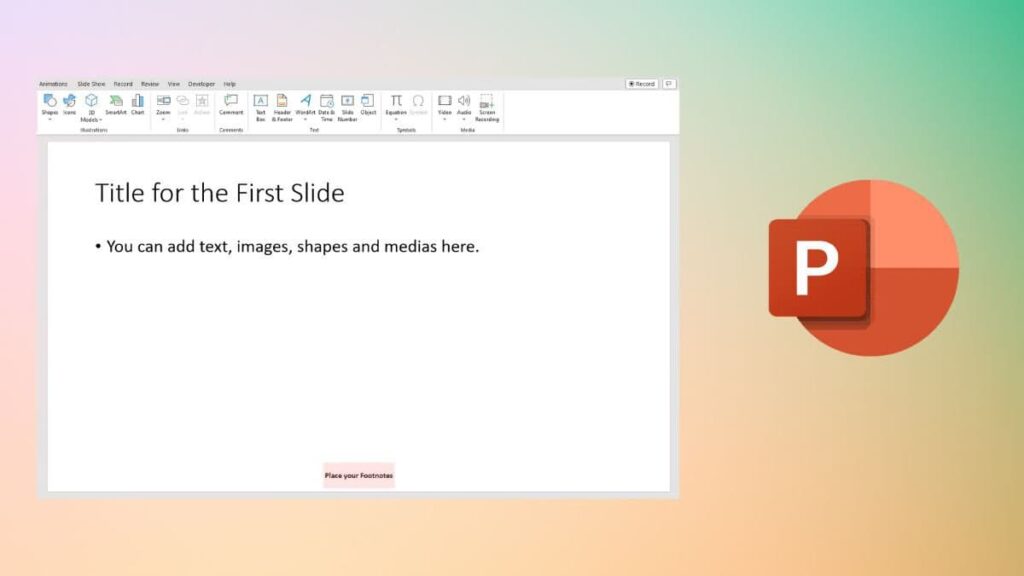Switch to the Animations tab

coord(53,84)
